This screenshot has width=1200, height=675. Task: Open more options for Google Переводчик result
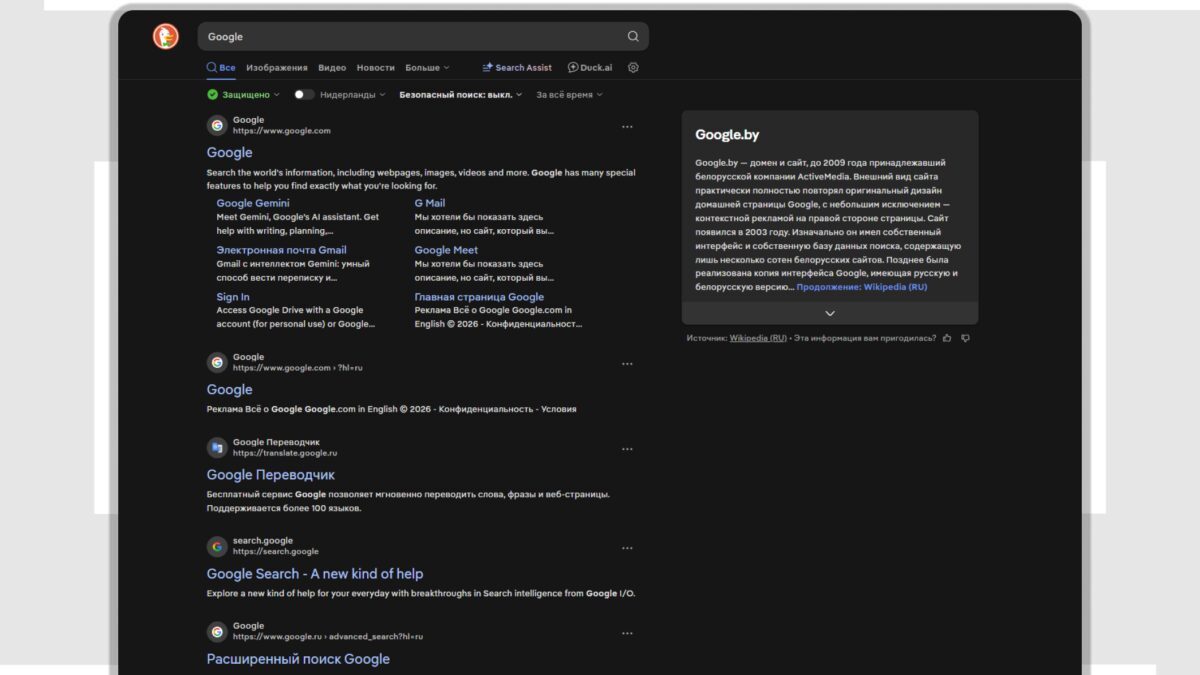(x=627, y=449)
